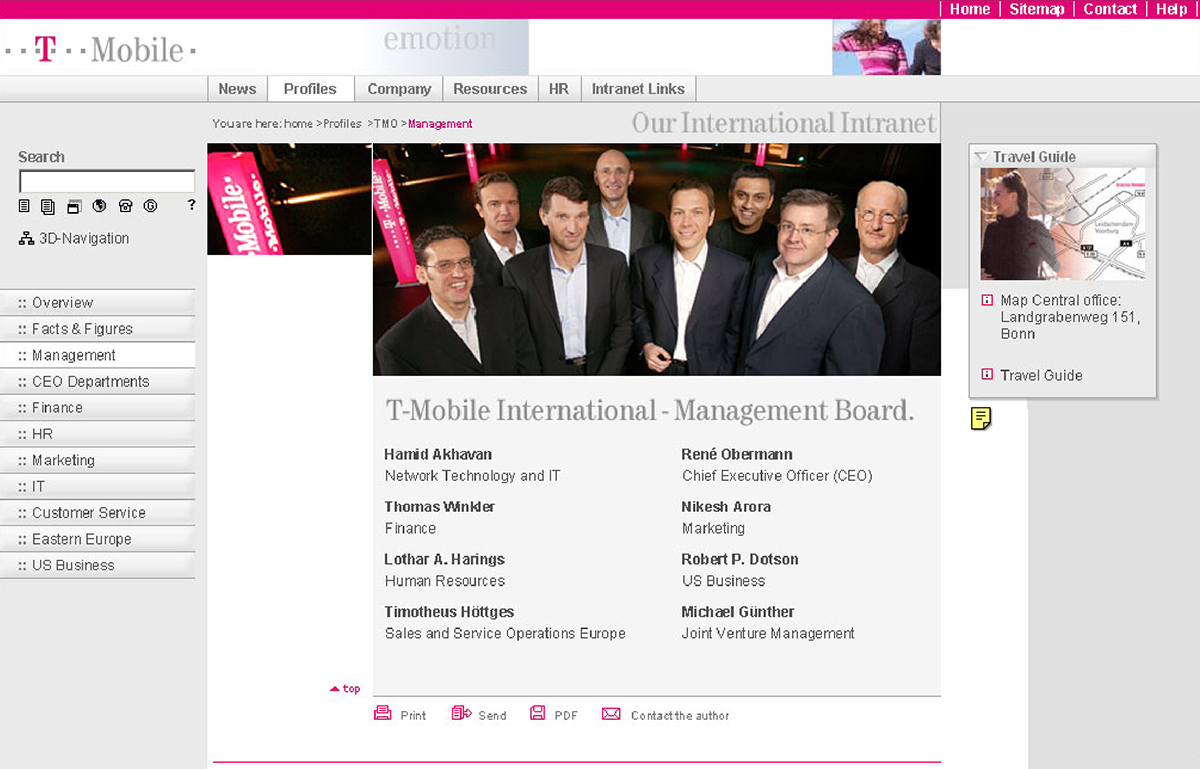Click the single document search icon
Screen dimensions: 1200x769
point(25,206)
